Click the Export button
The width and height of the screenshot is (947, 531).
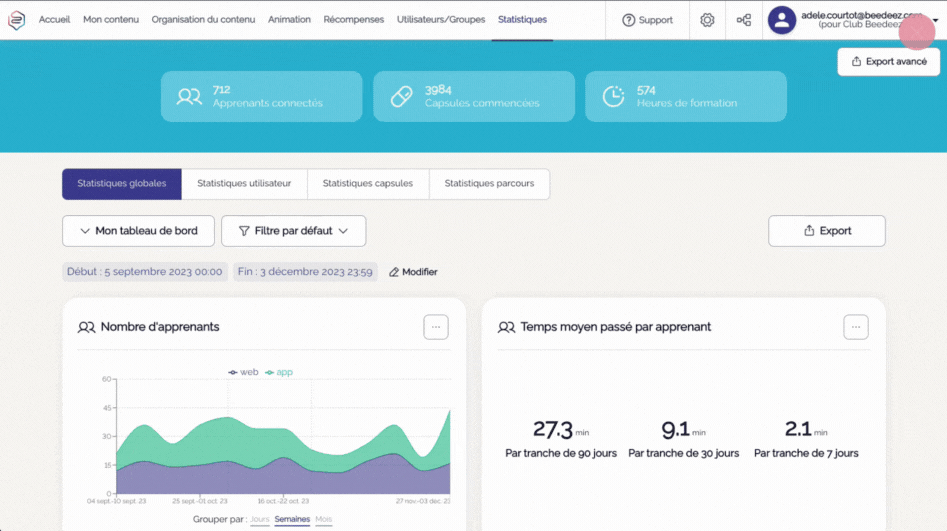coord(826,231)
